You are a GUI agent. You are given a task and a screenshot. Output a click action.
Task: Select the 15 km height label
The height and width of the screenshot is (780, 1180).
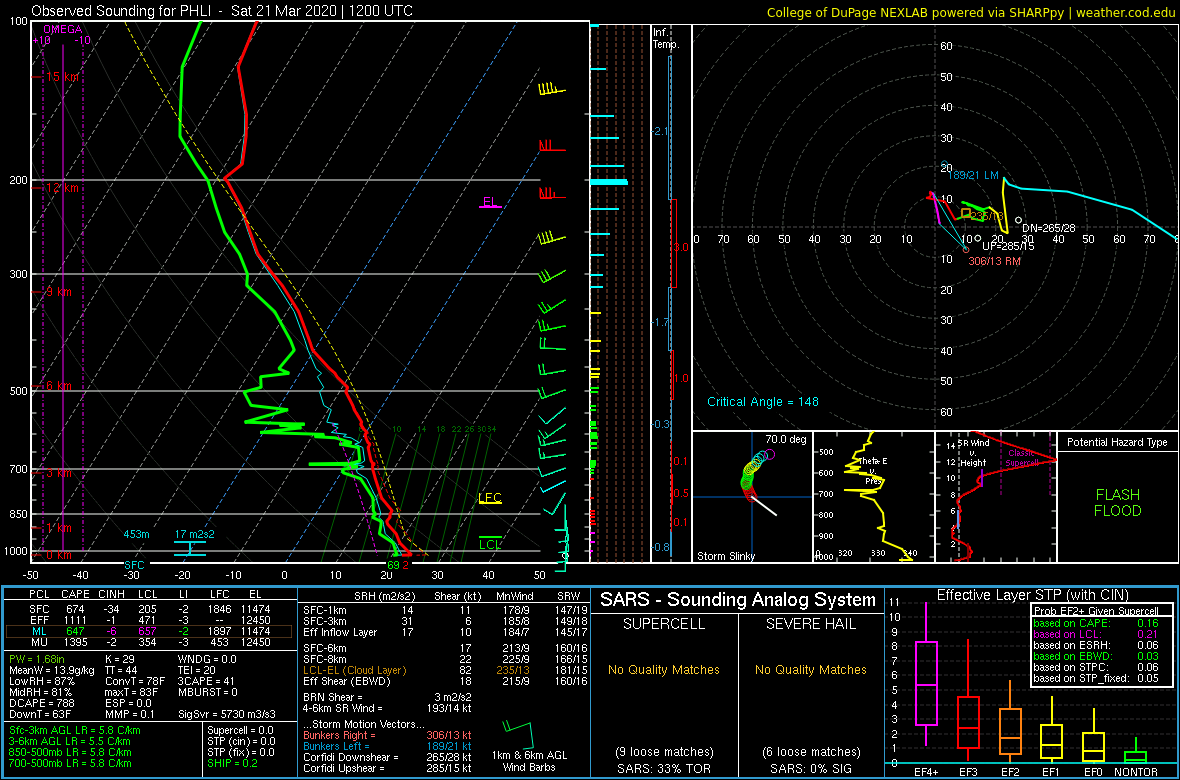(x=62, y=77)
